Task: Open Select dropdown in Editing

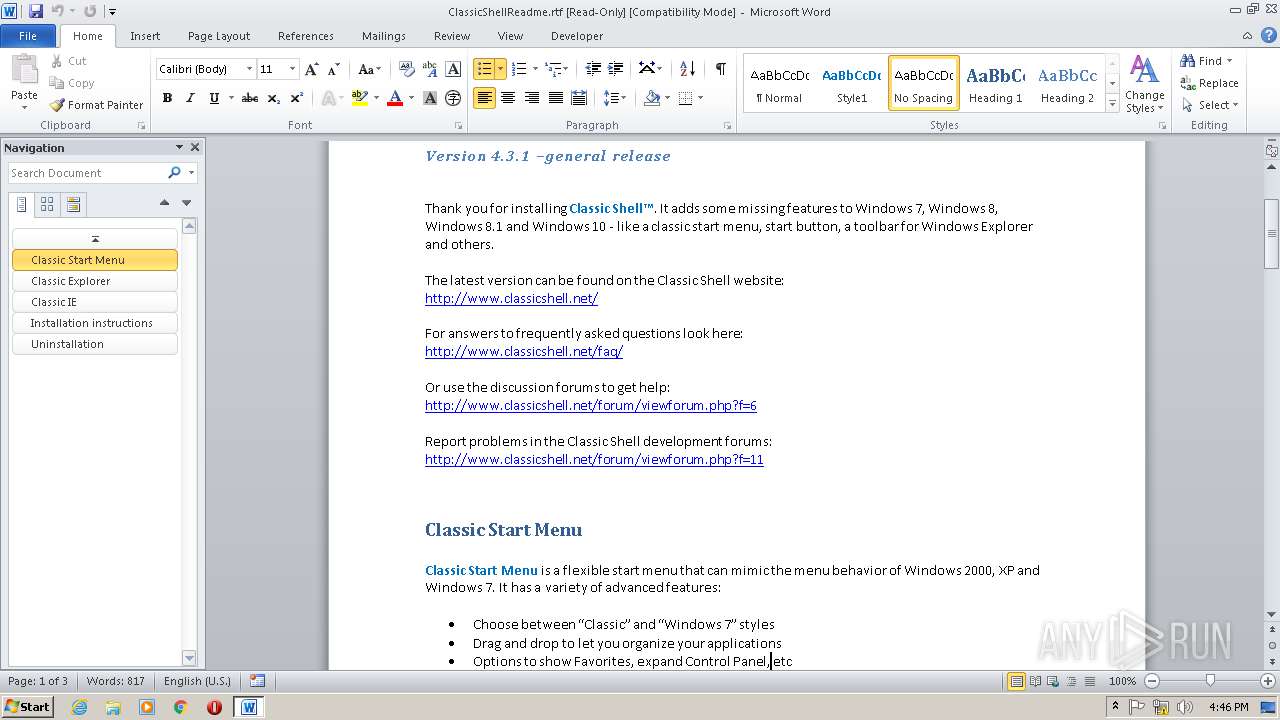Action: coord(1210,105)
